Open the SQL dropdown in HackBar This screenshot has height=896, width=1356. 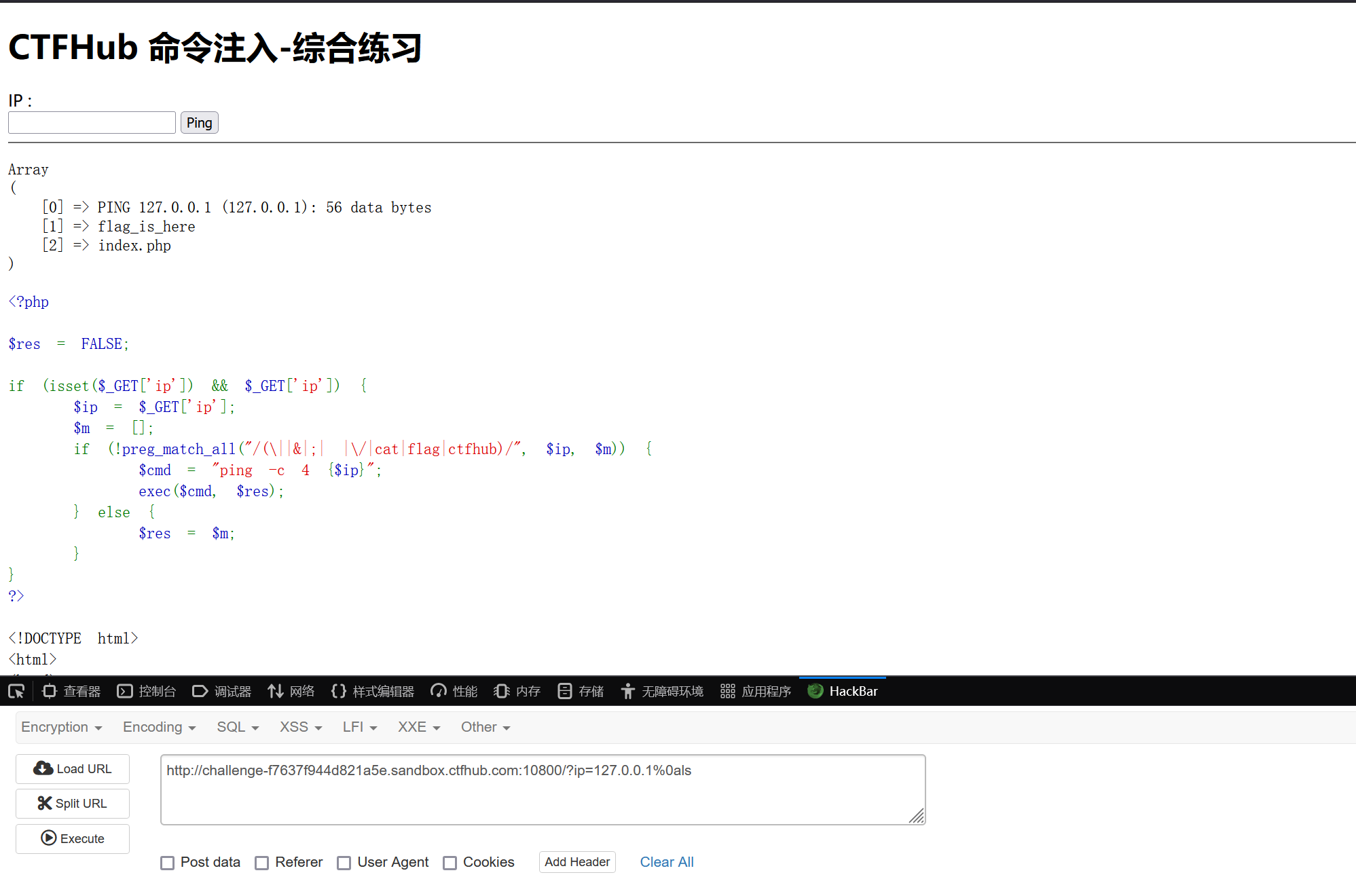238,727
